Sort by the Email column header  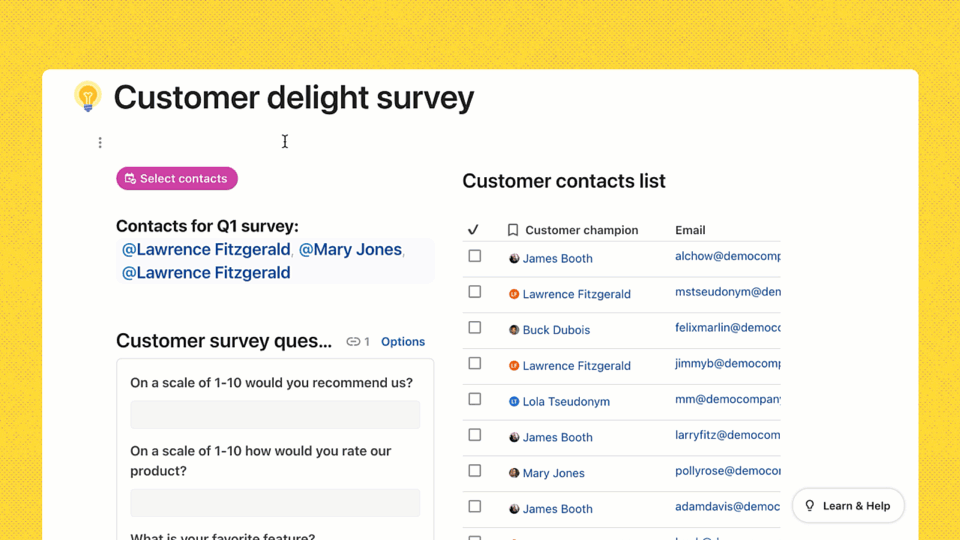point(690,230)
